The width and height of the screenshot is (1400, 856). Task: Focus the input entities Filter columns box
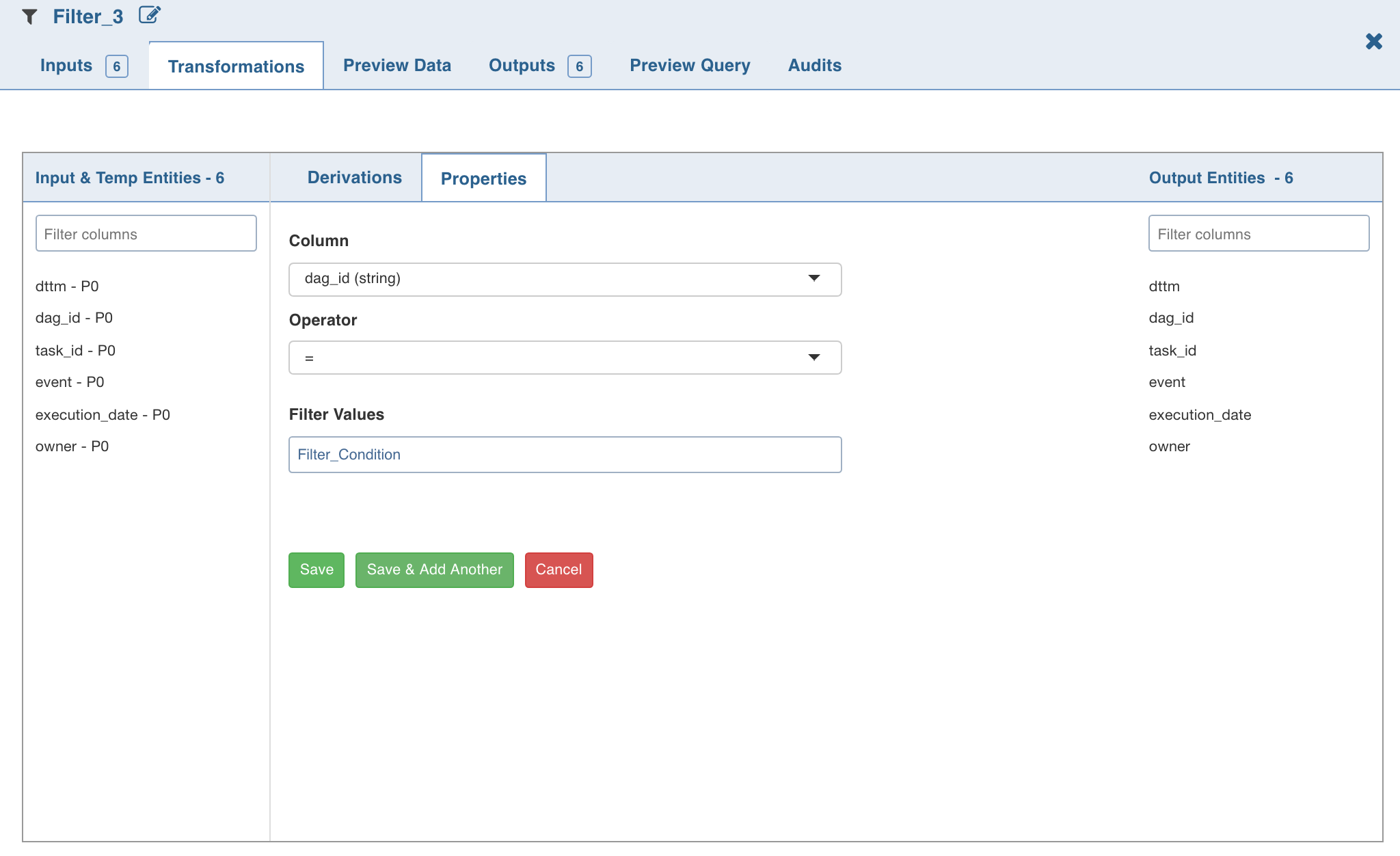click(x=146, y=234)
